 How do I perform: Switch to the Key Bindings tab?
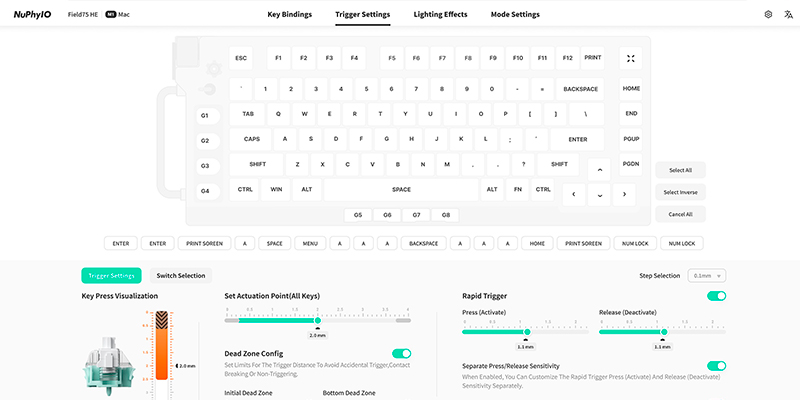[290, 15]
